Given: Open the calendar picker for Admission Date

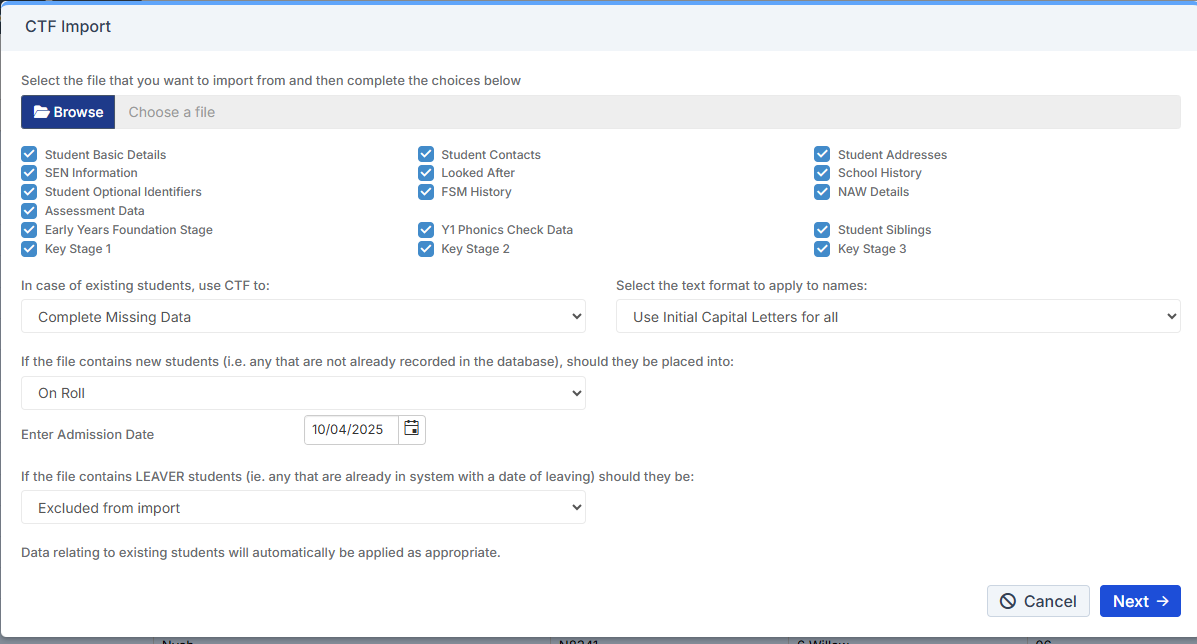Looking at the screenshot, I should [411, 430].
